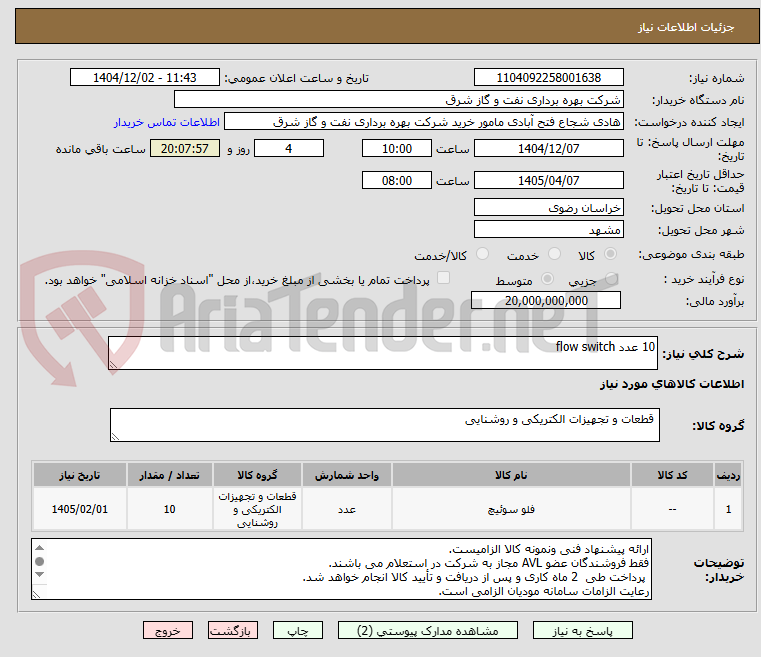Toggle the اسناد خزانه اسلامی payment checkbox
The image size is (761, 657).
[443, 278]
